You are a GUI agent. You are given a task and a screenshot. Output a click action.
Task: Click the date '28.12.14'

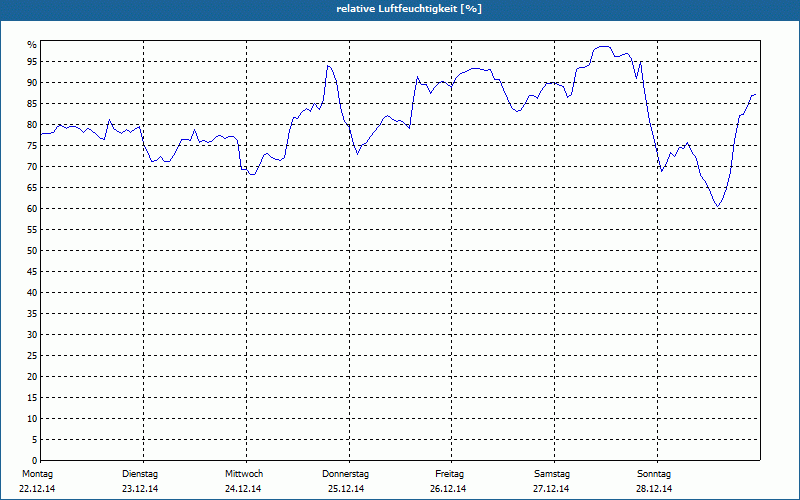click(x=654, y=489)
